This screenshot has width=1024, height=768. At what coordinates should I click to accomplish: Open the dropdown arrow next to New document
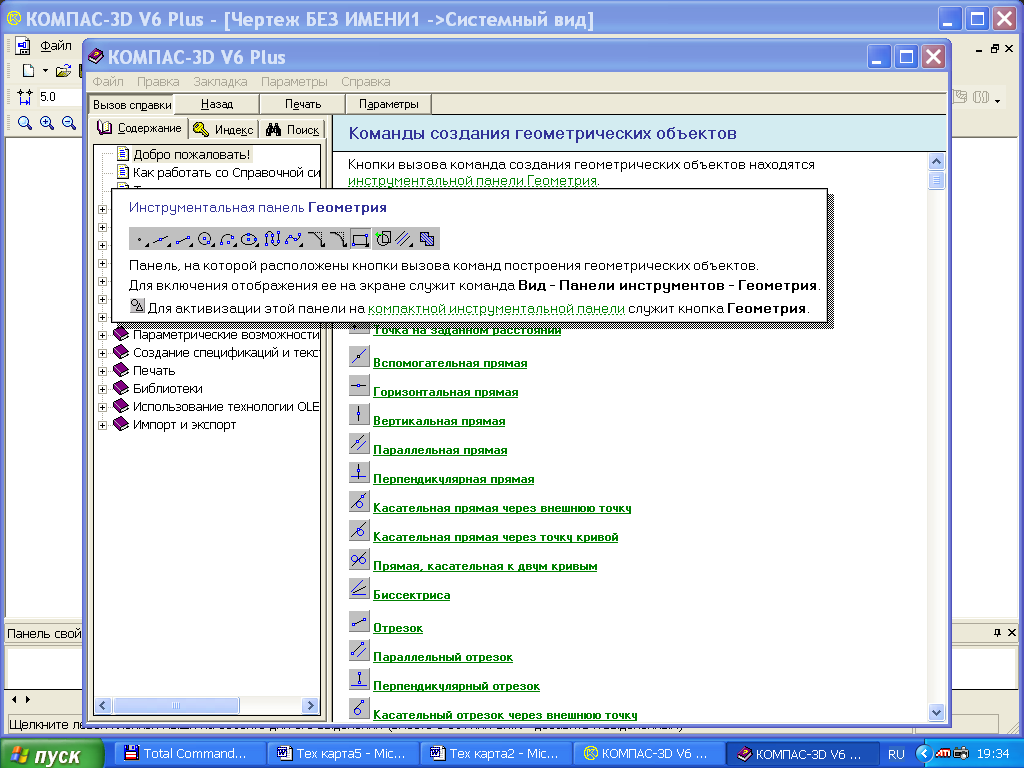tap(45, 71)
